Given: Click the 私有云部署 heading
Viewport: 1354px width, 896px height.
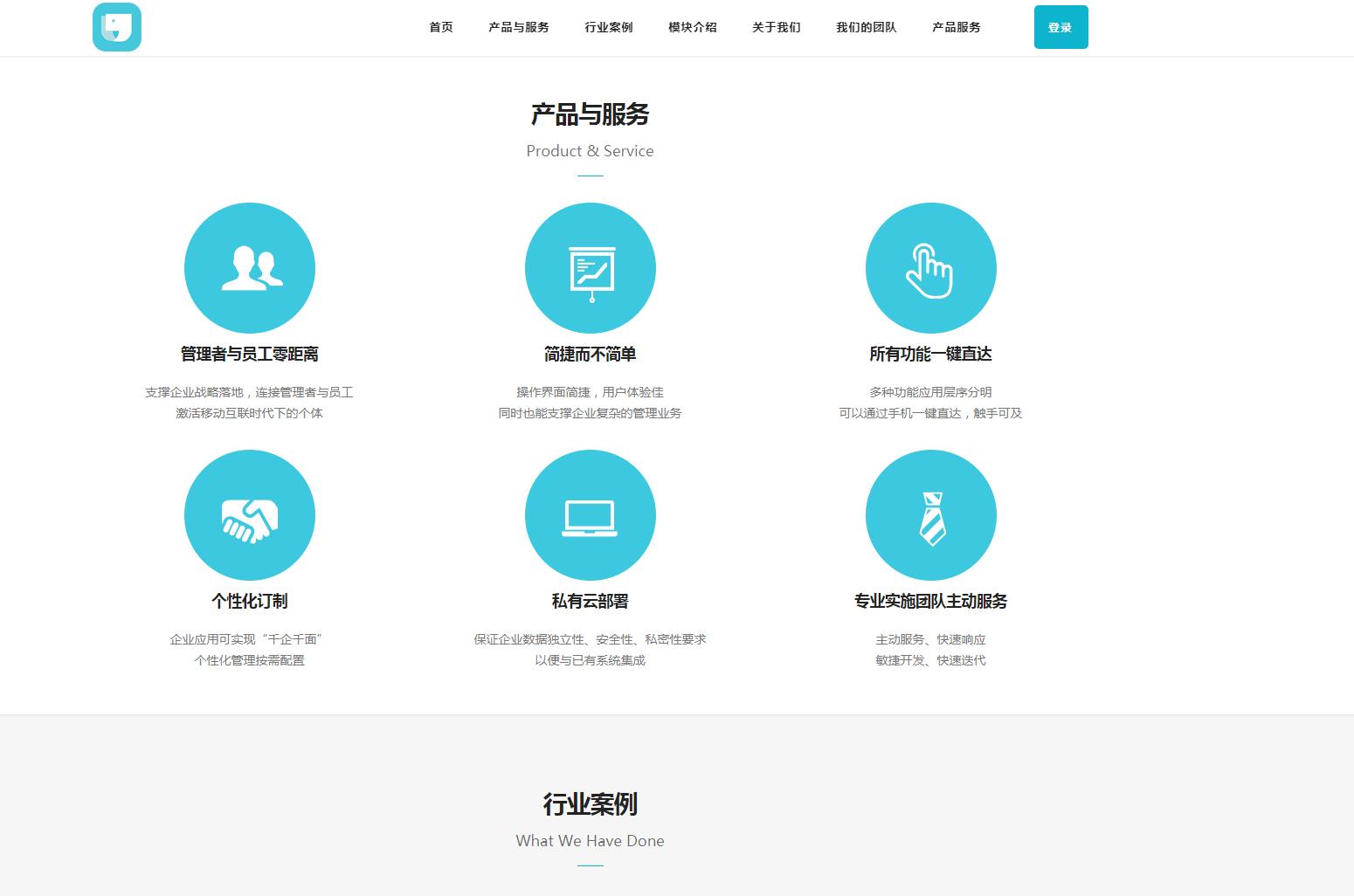Looking at the screenshot, I should (591, 601).
